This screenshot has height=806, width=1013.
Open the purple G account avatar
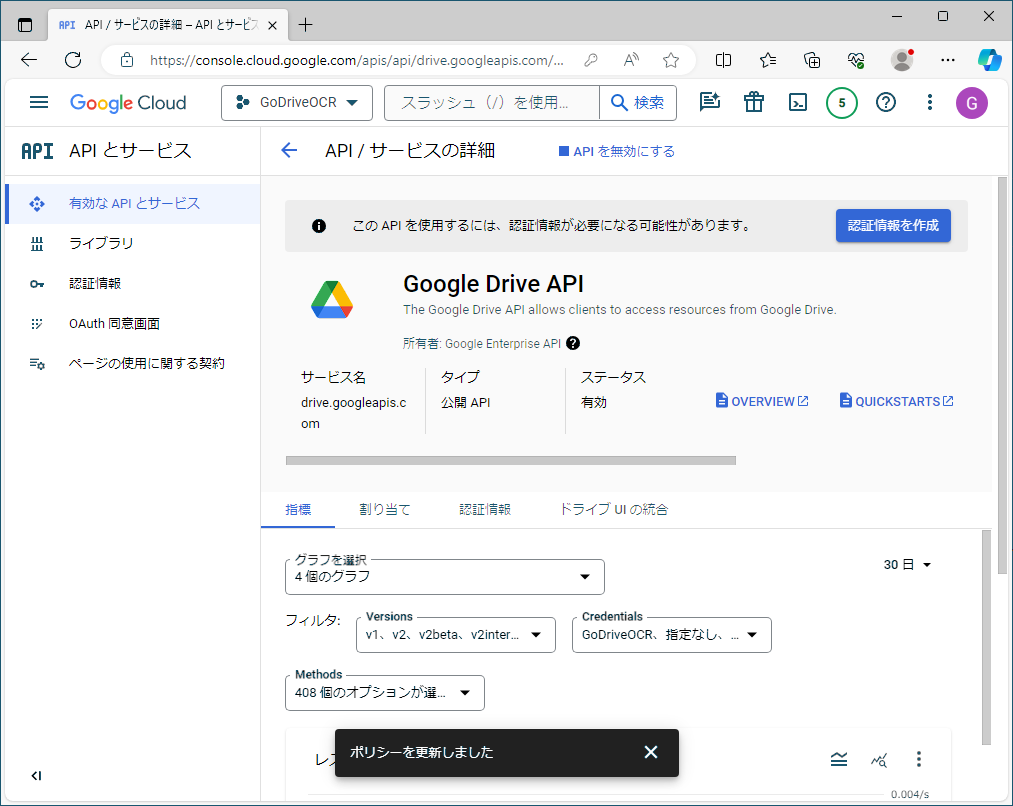point(972,103)
